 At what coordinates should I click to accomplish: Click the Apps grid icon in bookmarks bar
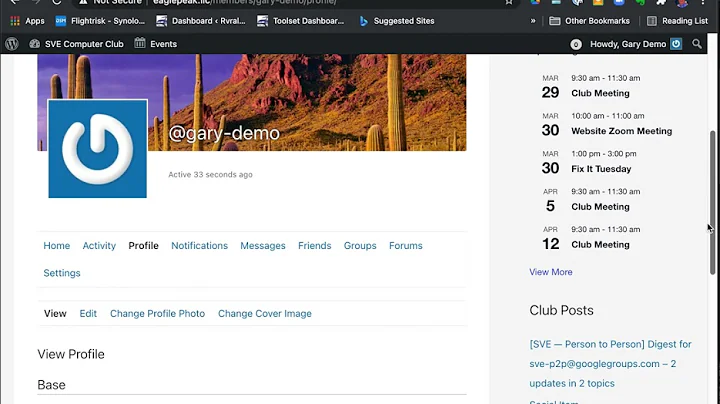coord(15,21)
